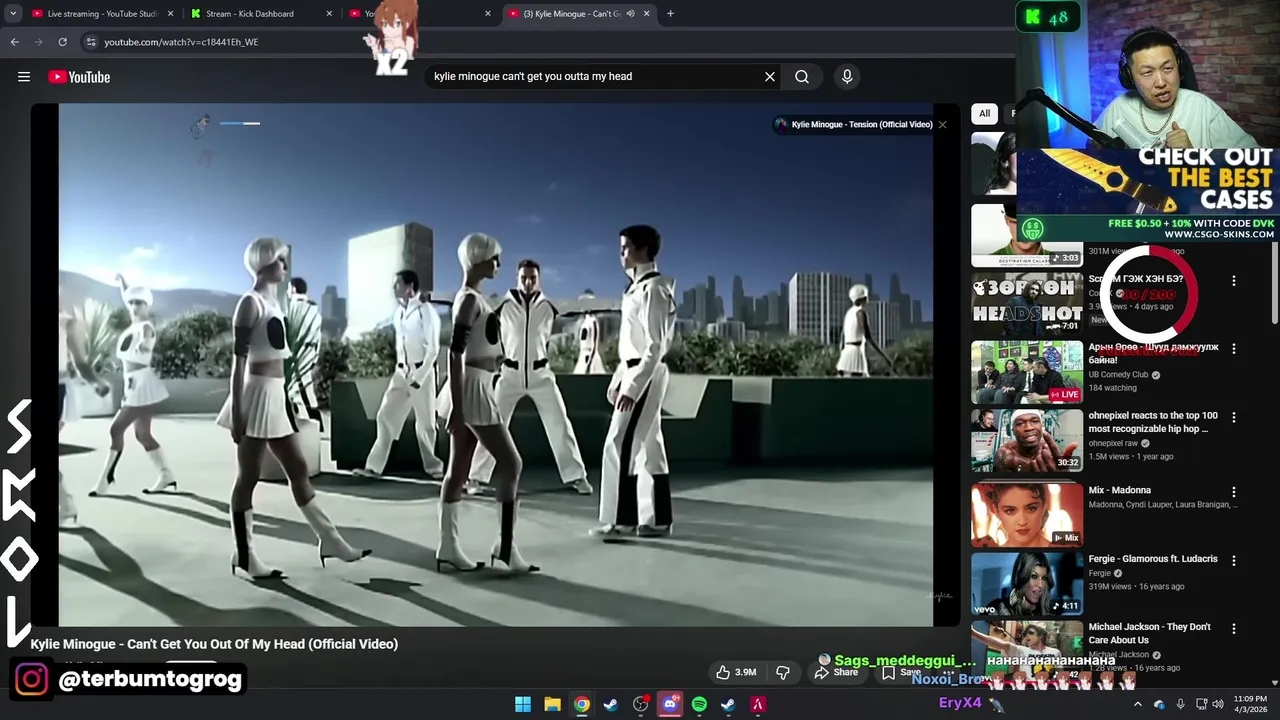The image size is (1280, 720).
Task: Open Chrome from the taskbar
Action: pos(581,704)
